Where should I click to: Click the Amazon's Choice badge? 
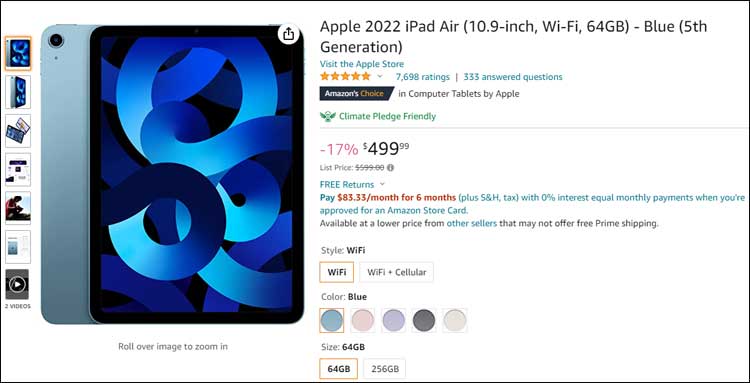[356, 94]
